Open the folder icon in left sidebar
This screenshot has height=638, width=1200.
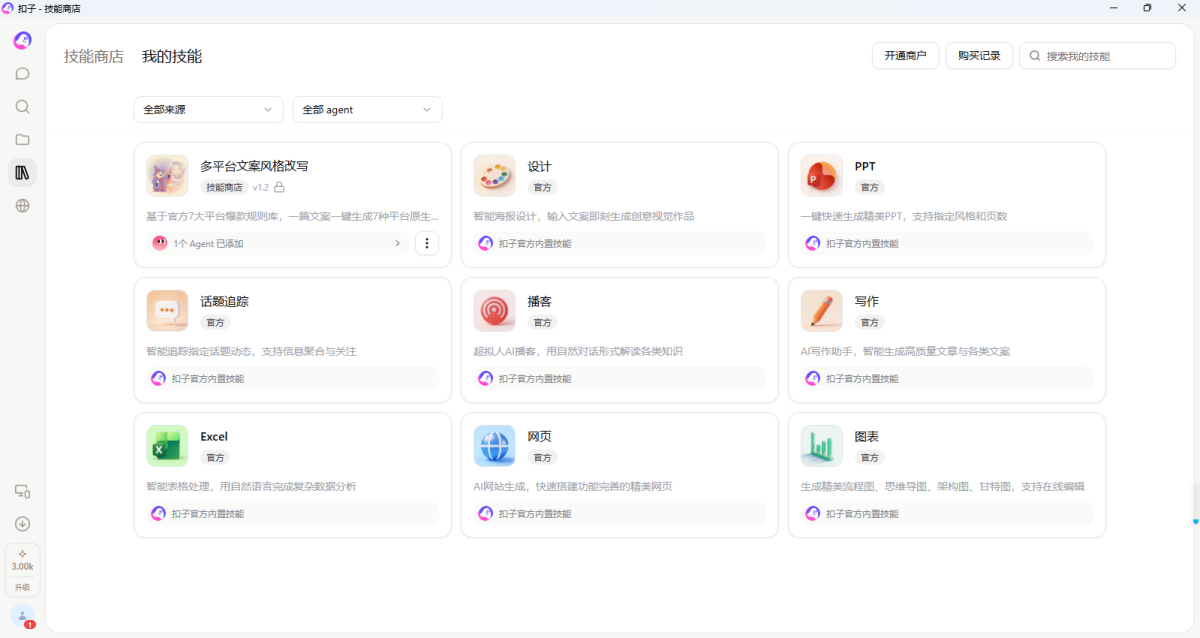pyautogui.click(x=22, y=140)
